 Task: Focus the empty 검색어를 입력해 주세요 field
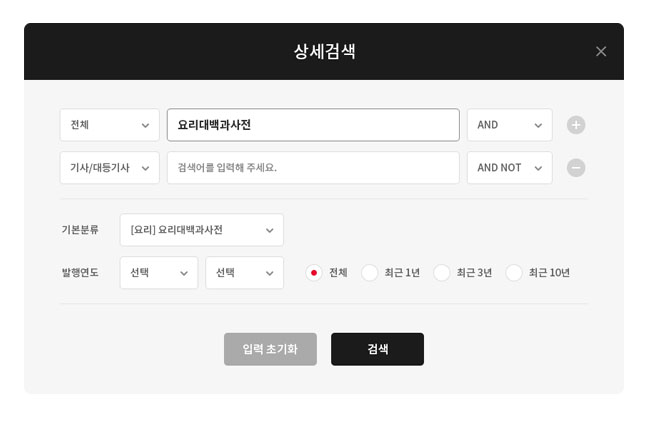click(313, 168)
